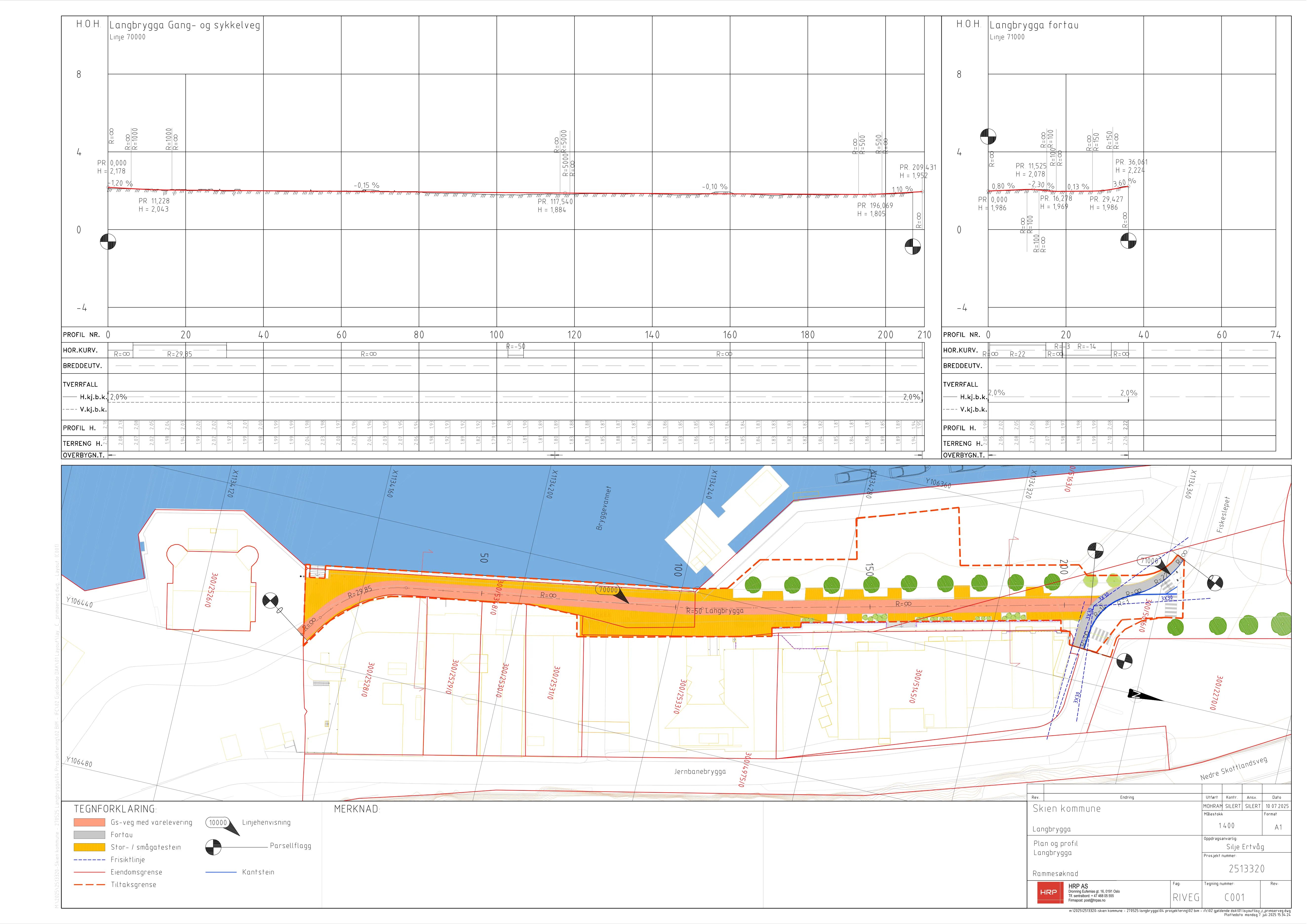Image resolution: width=1307 pixels, height=924 pixels.
Task: Click parcel flag at profile 210 end of Linje 70000
Action: pyautogui.click(x=912, y=247)
